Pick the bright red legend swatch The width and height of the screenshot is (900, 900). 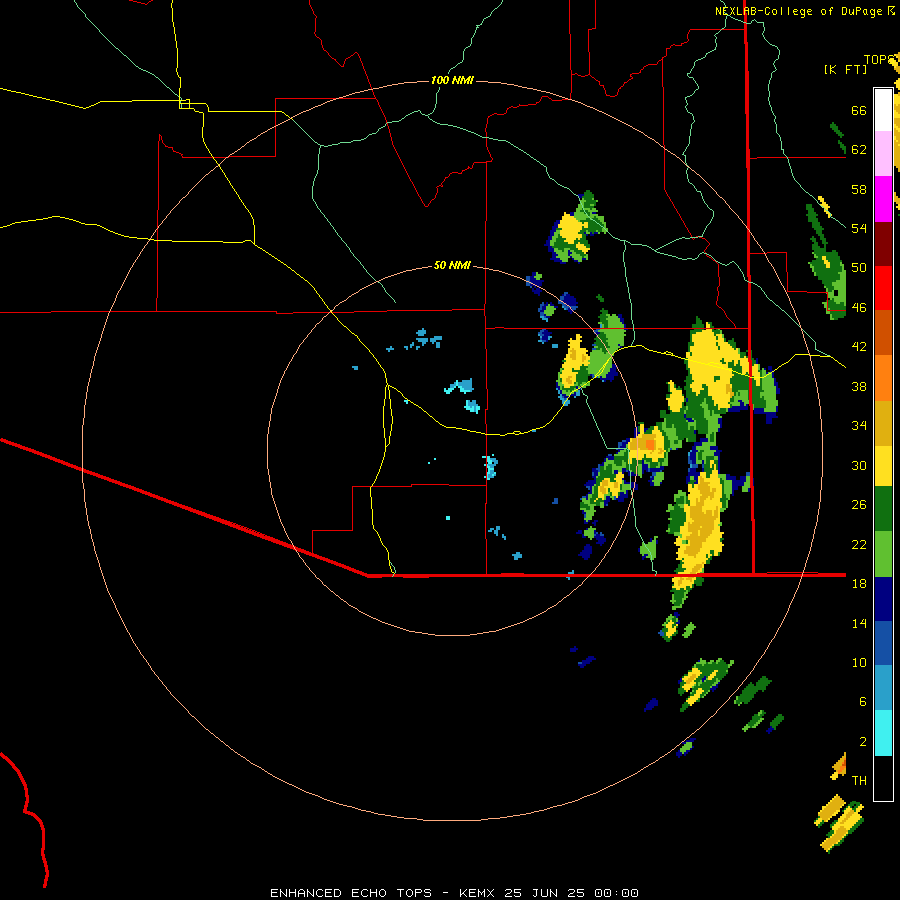tap(883, 288)
